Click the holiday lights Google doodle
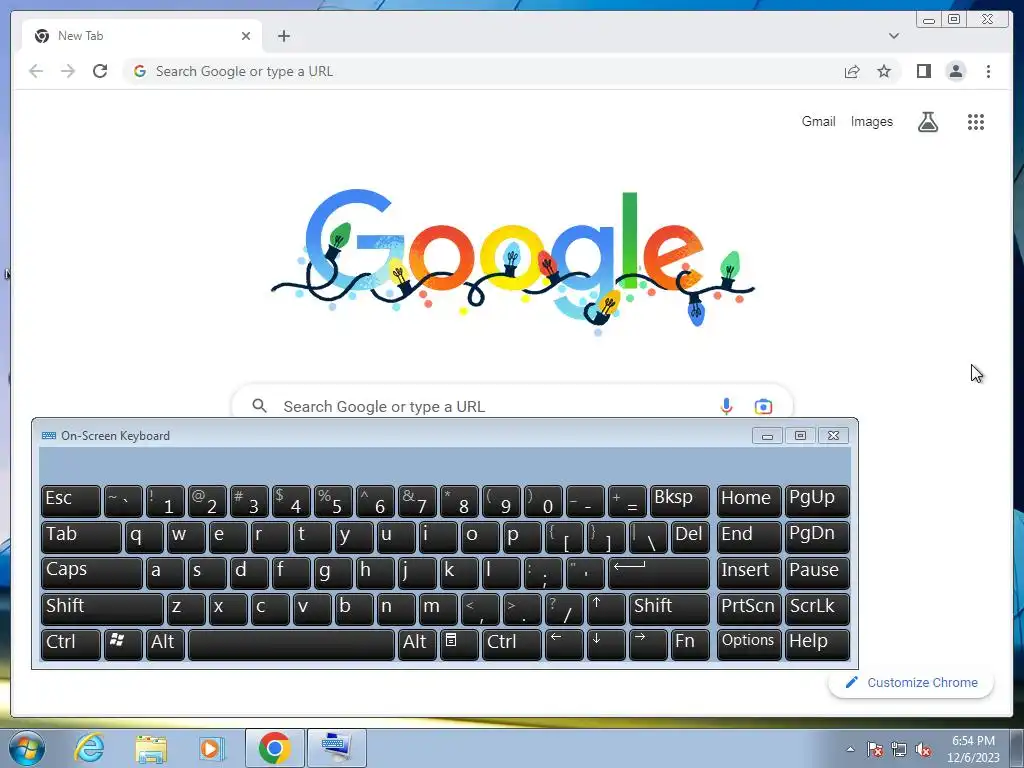 pyautogui.click(x=513, y=261)
